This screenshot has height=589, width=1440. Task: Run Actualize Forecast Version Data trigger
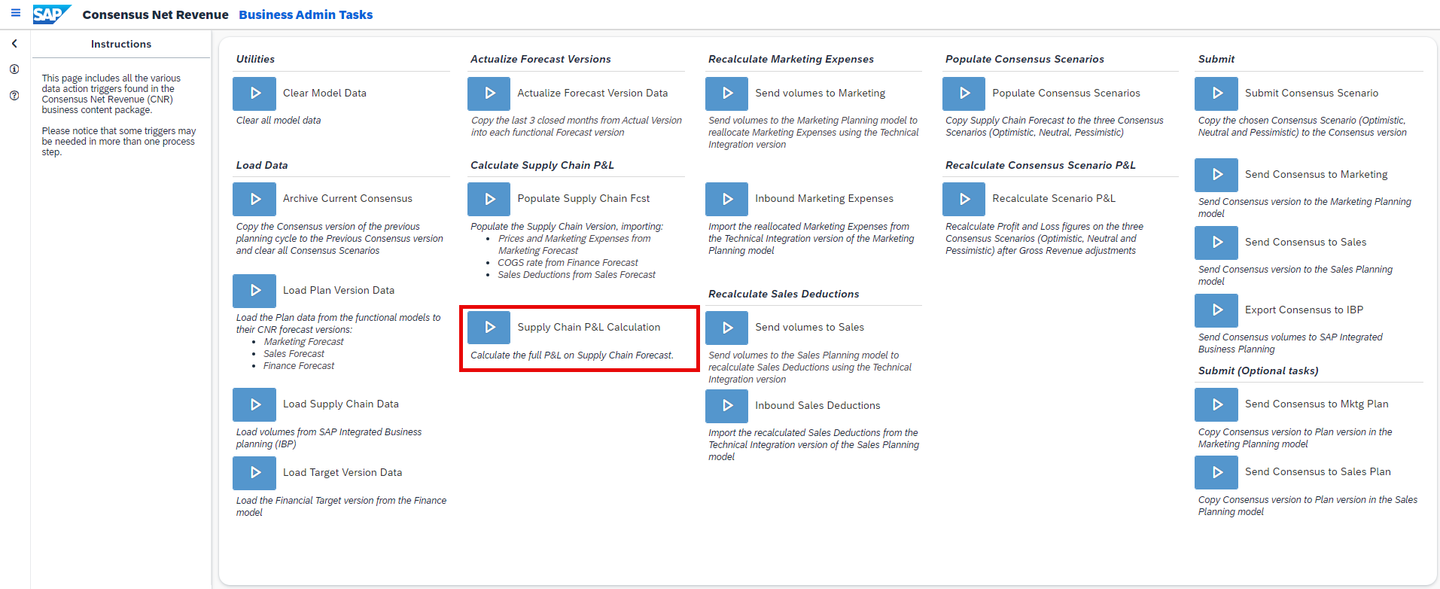(x=489, y=93)
